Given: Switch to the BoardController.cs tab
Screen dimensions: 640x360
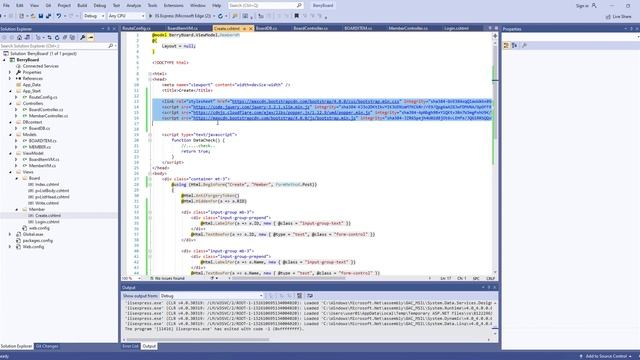Looking at the screenshot, I should click(311, 29).
